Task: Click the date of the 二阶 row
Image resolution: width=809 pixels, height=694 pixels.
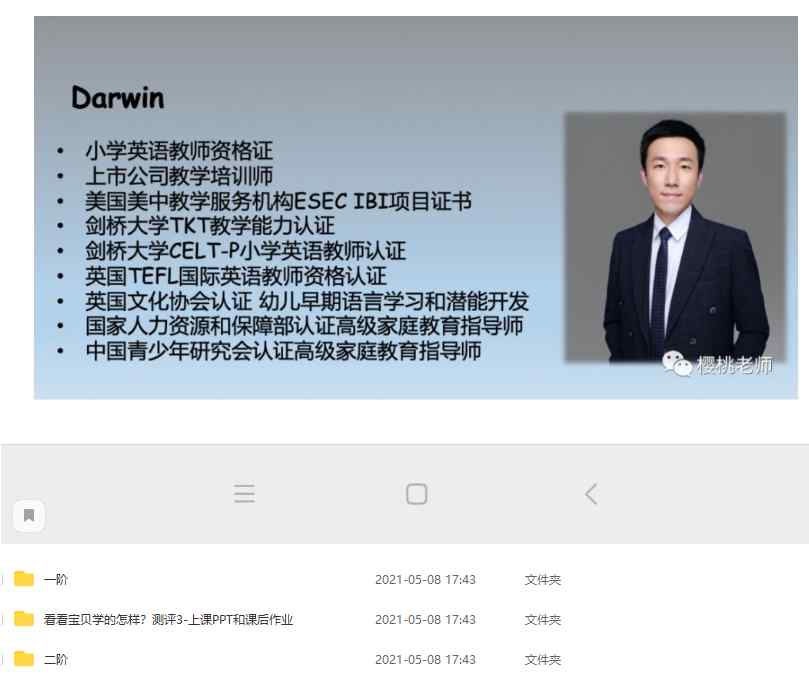Action: (425, 659)
